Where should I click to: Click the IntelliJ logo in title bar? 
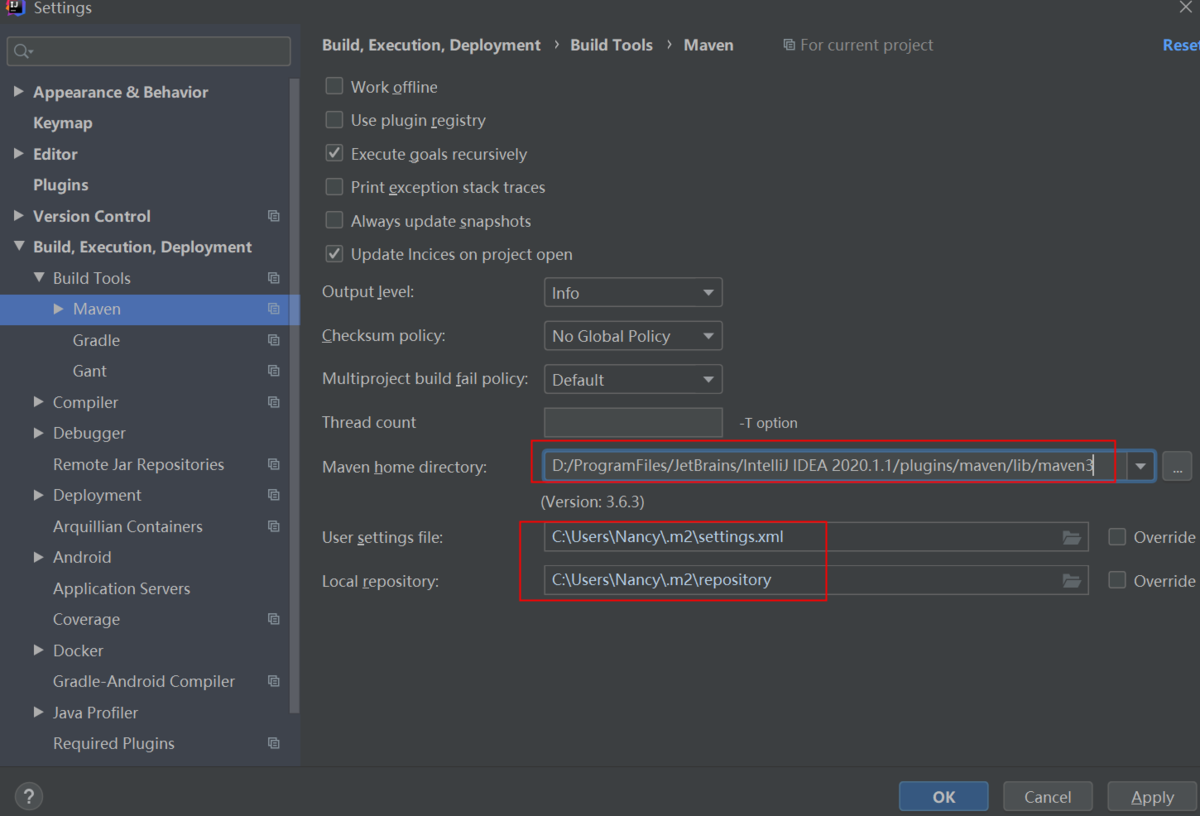click(x=15, y=8)
